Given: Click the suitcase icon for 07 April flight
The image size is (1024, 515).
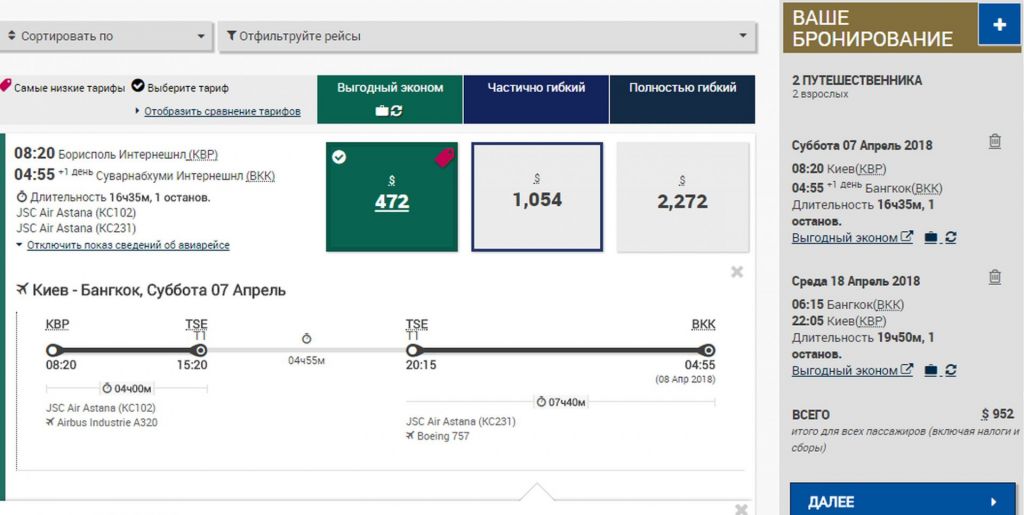Looking at the screenshot, I should (x=931, y=238).
